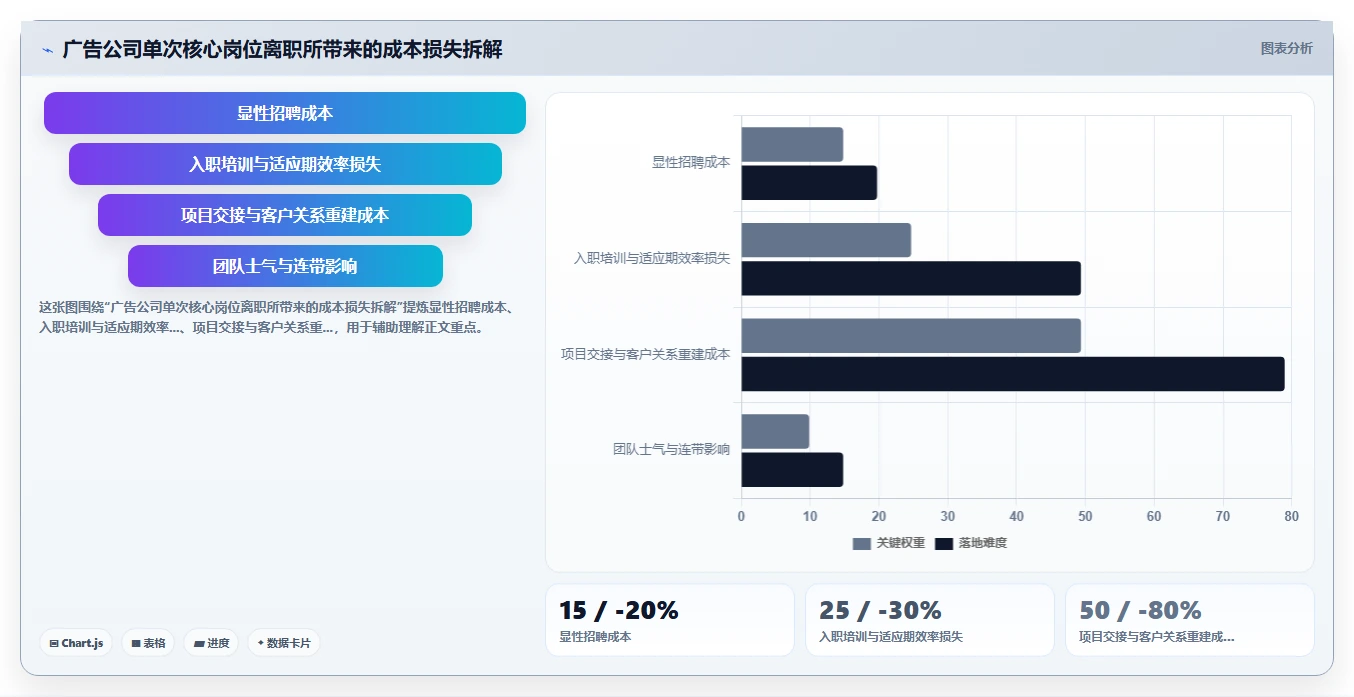The image size is (1354, 697).
Task: Click the 关键权重 bar for 团队士气与连带影响
Action: (775, 431)
